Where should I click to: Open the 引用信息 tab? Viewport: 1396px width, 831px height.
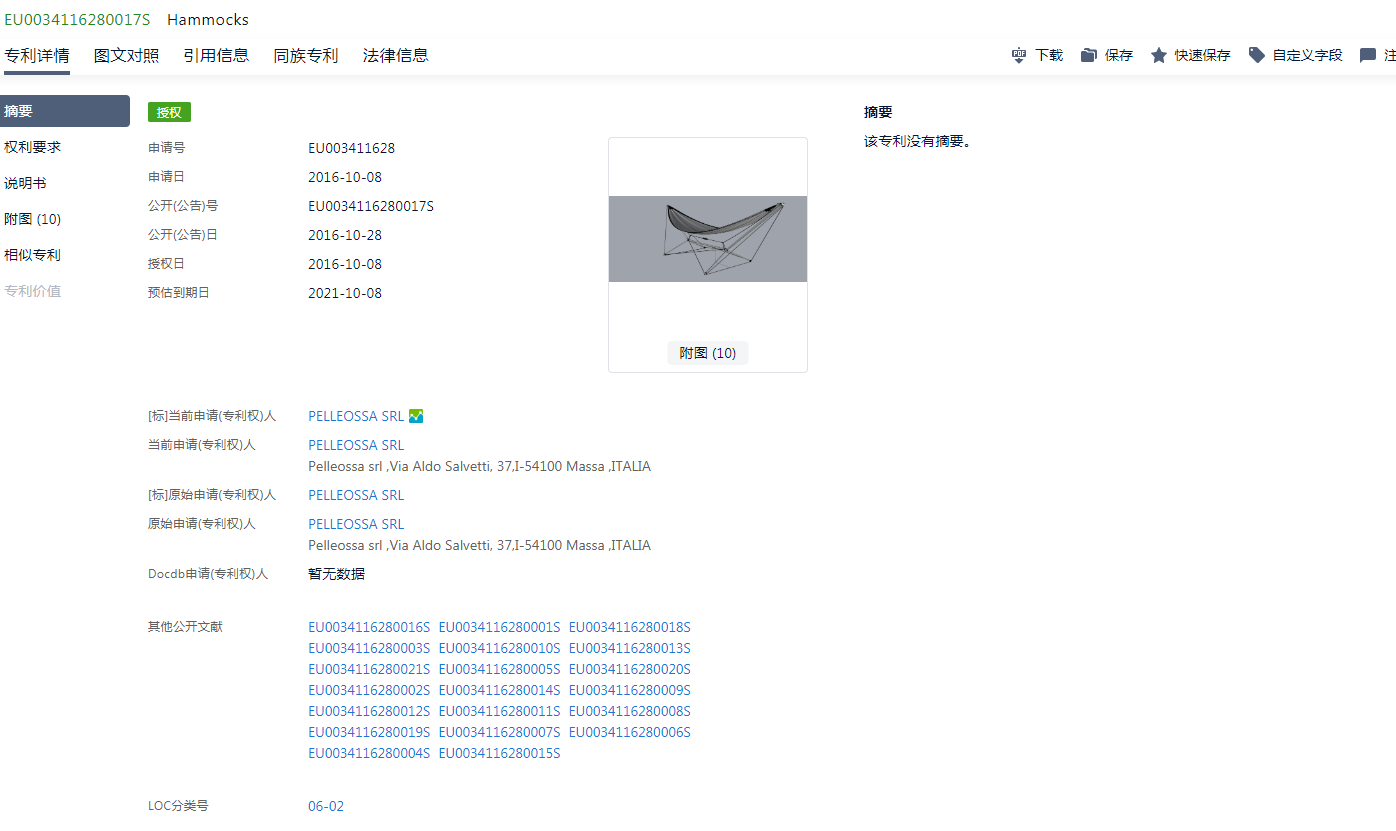[216, 55]
